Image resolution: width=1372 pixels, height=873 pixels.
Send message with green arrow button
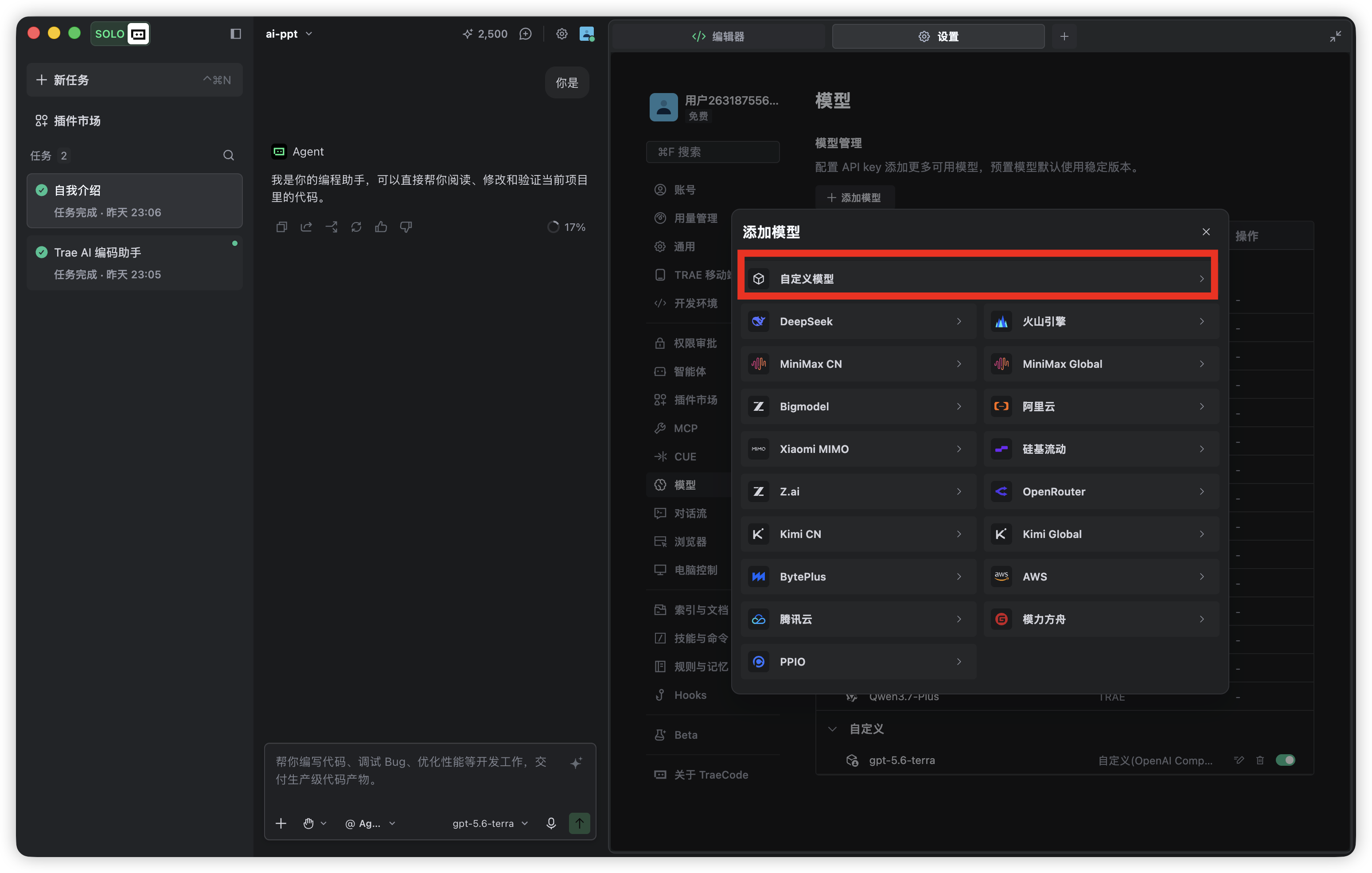(x=580, y=823)
